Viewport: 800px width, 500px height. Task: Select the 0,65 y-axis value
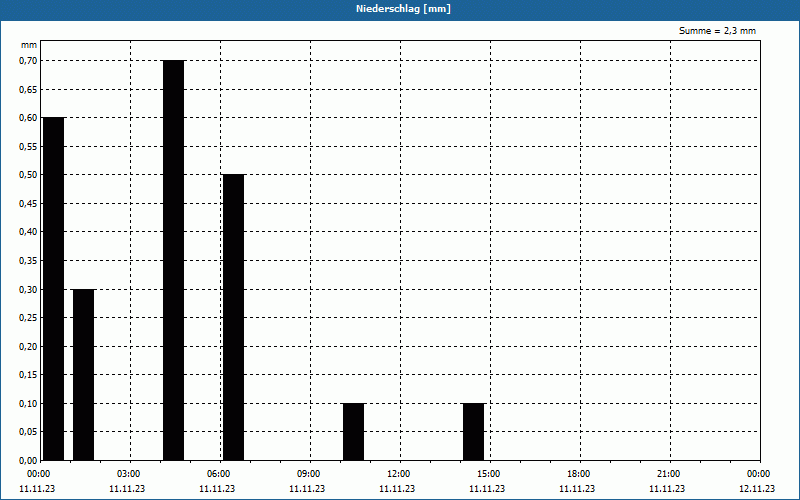pos(28,89)
